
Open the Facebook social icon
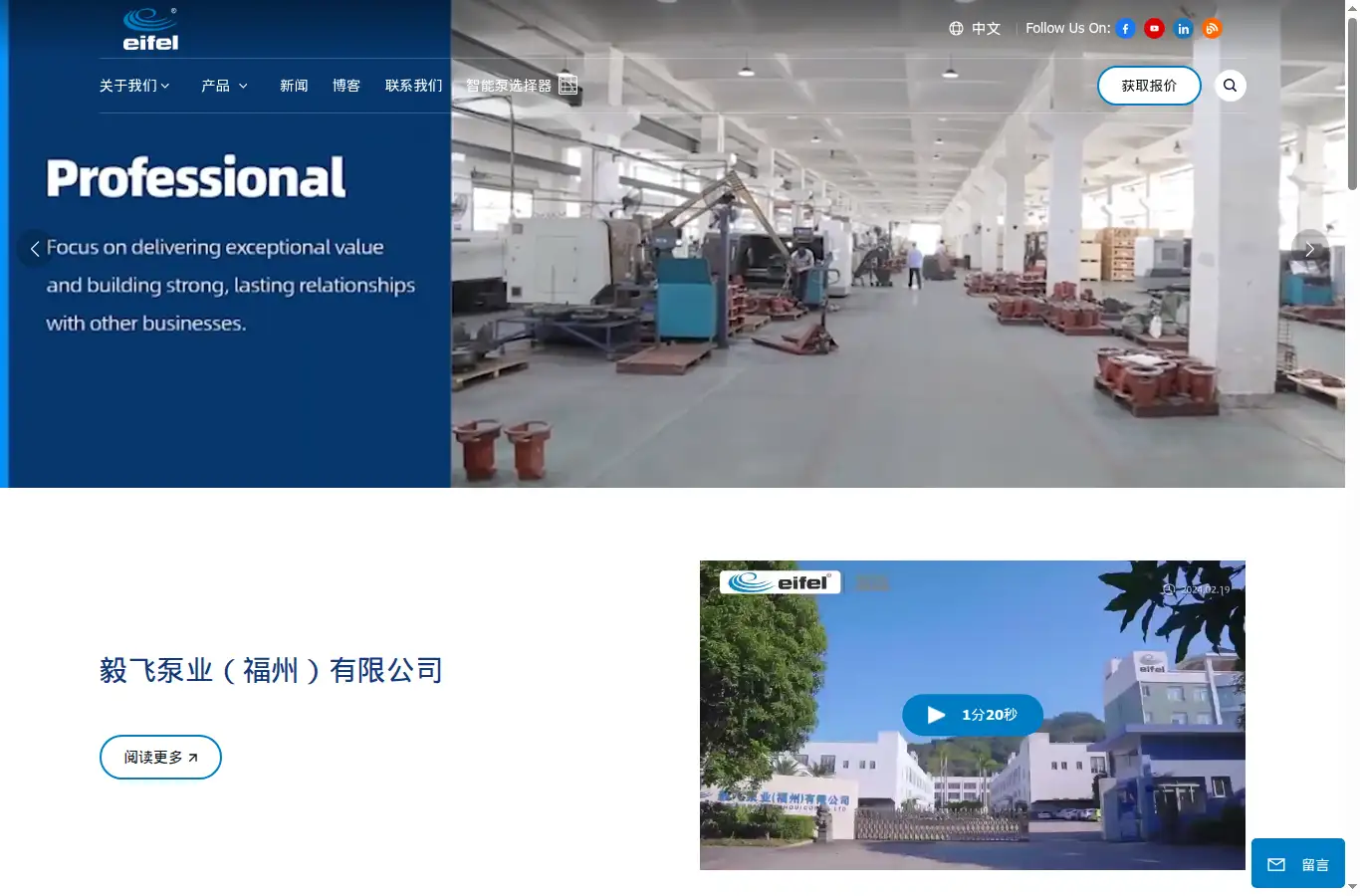[x=1125, y=29]
